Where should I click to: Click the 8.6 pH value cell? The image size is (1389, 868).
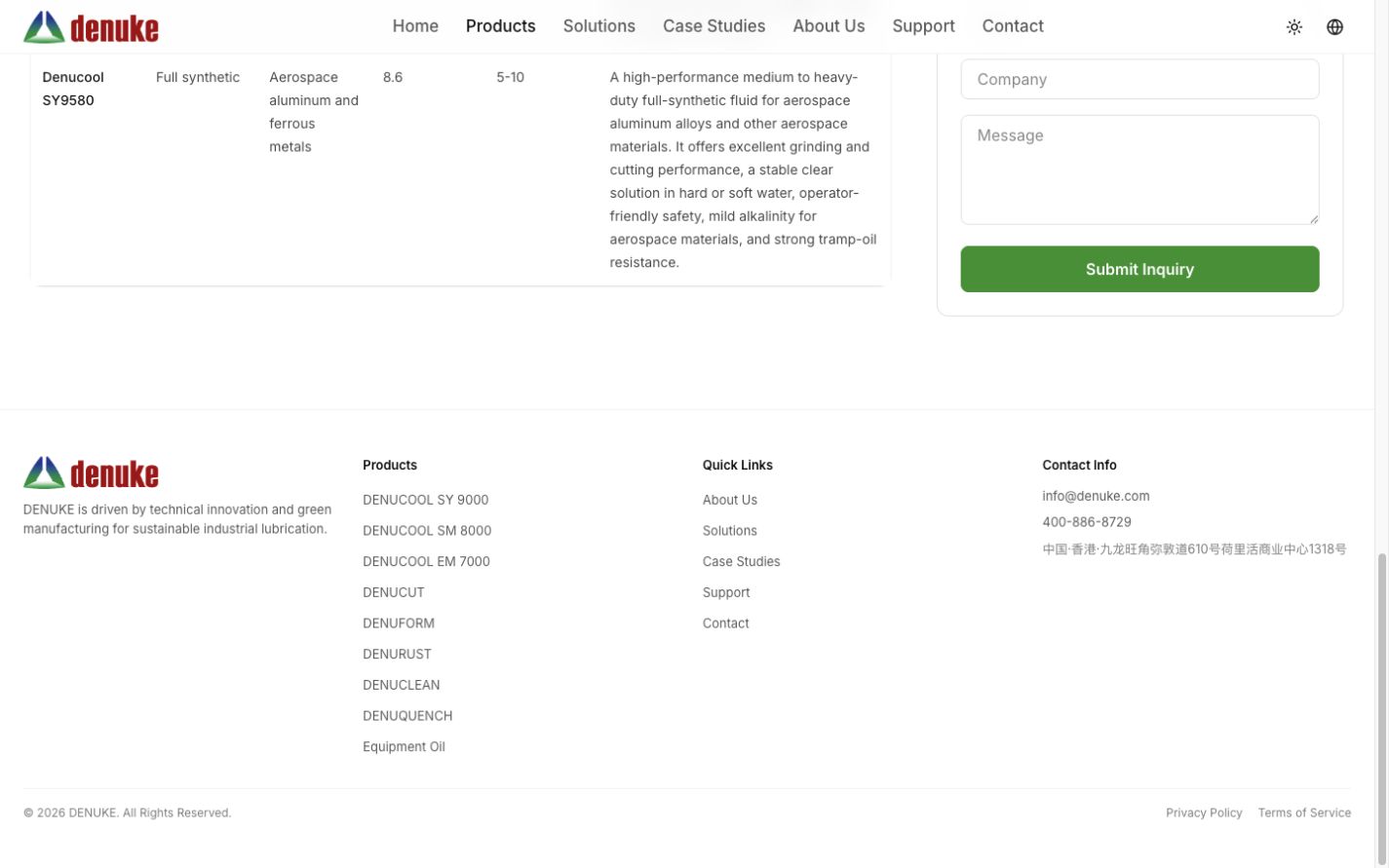tap(393, 77)
